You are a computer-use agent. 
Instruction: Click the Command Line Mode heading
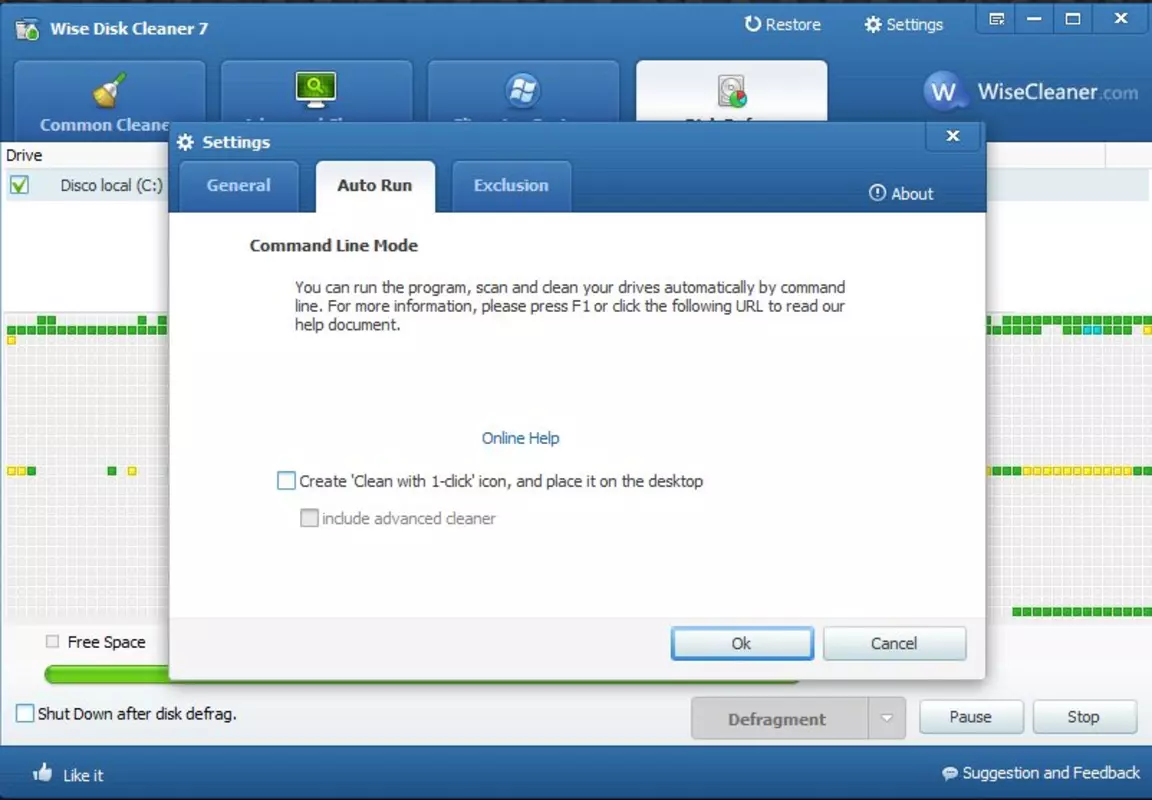point(334,245)
